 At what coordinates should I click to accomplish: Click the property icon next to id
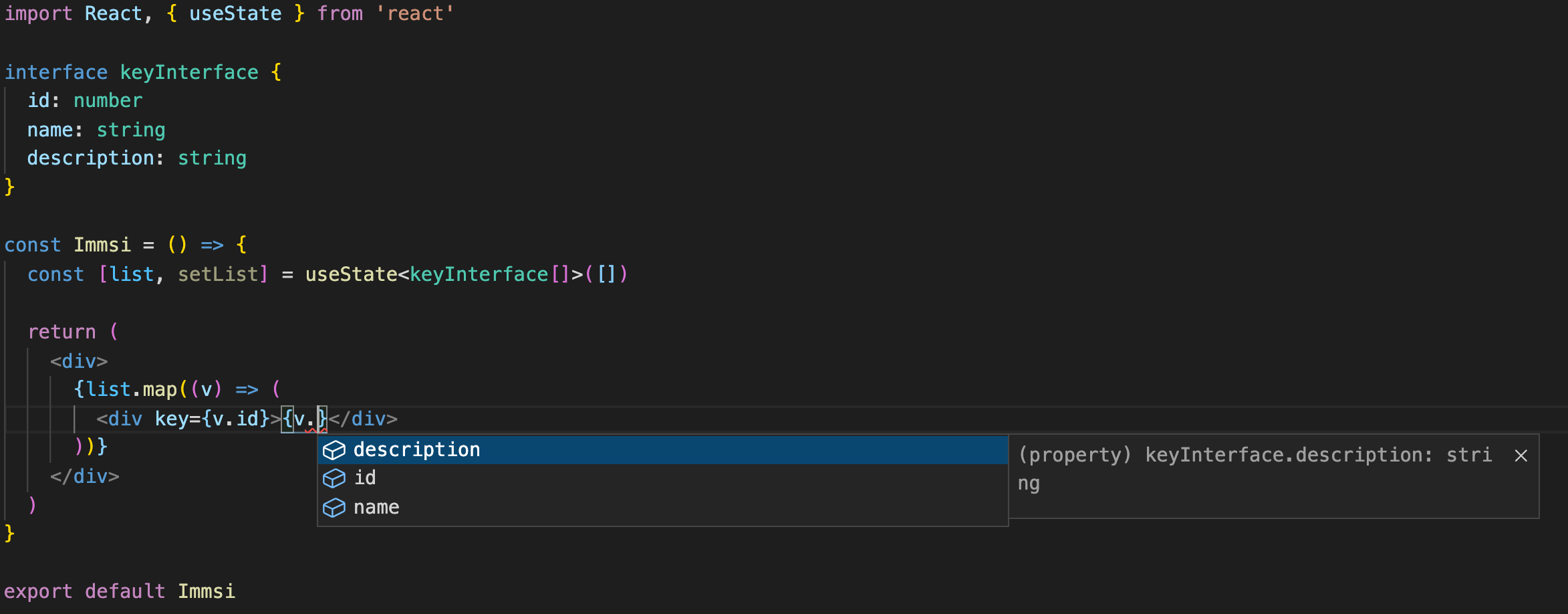(x=334, y=478)
